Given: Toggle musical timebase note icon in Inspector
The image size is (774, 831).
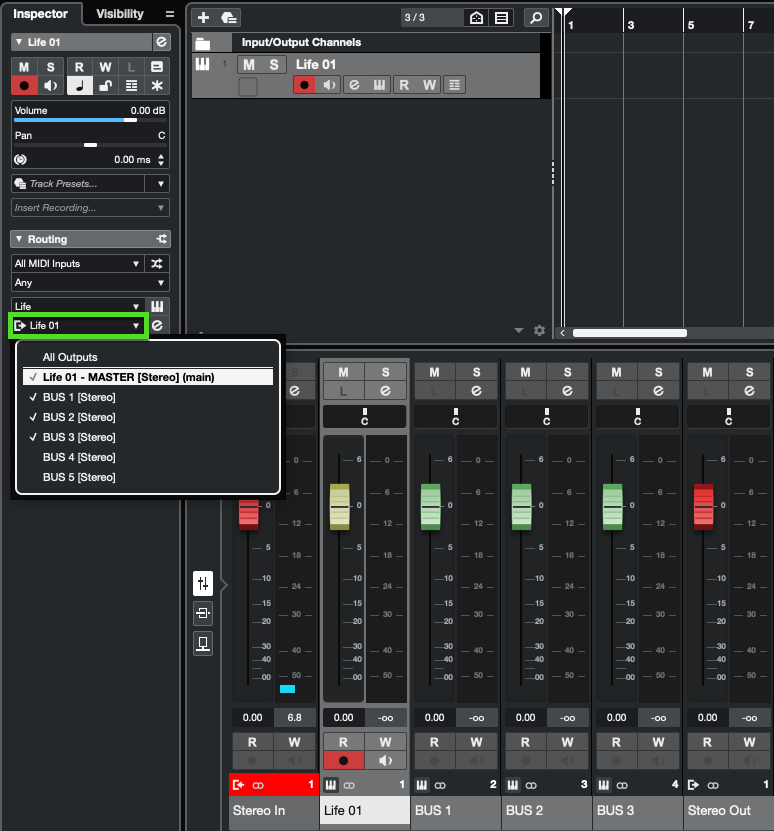Looking at the screenshot, I should coord(80,85).
